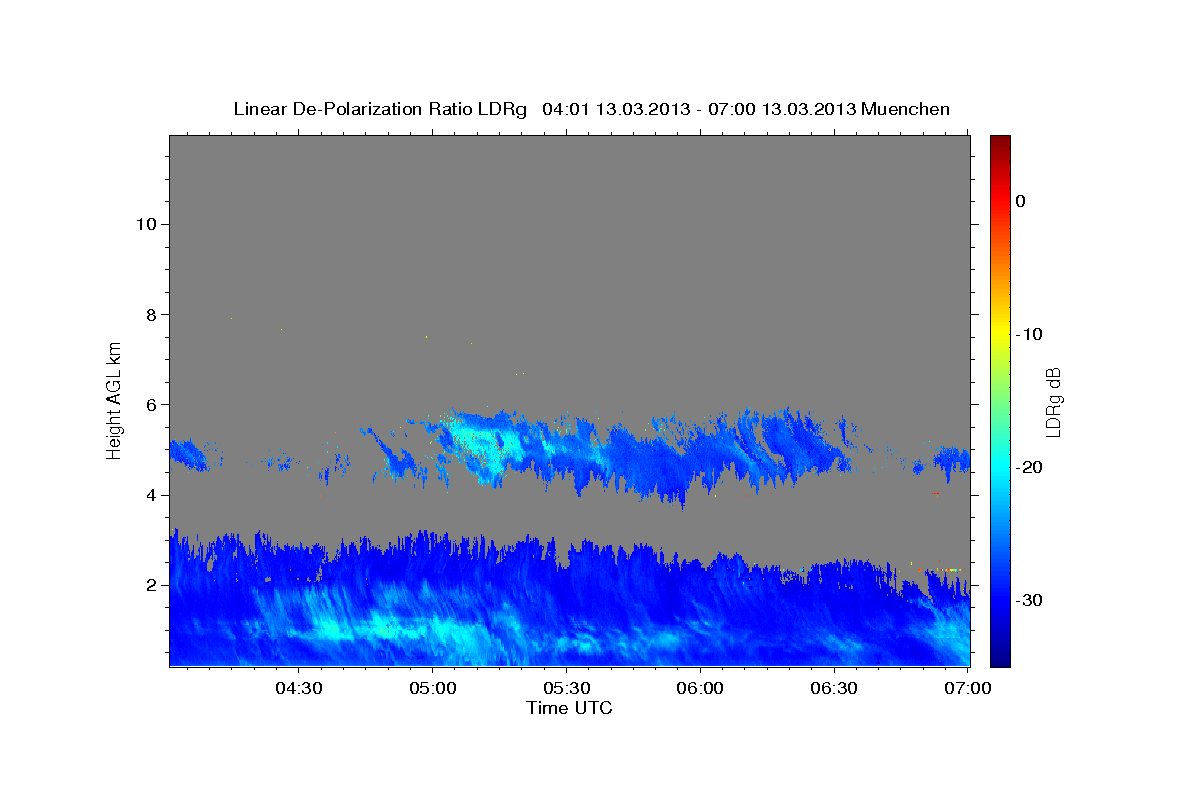
Task: Click the height tick label 2
Action: pyautogui.click(x=150, y=585)
